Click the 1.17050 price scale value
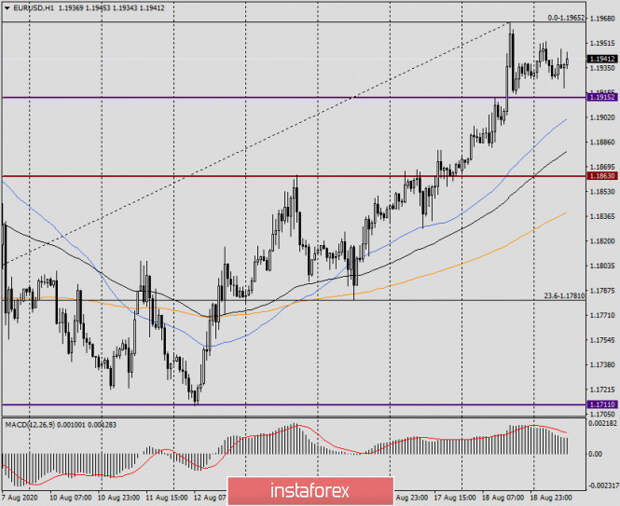This screenshot has height=506, width=620. pyautogui.click(x=603, y=414)
